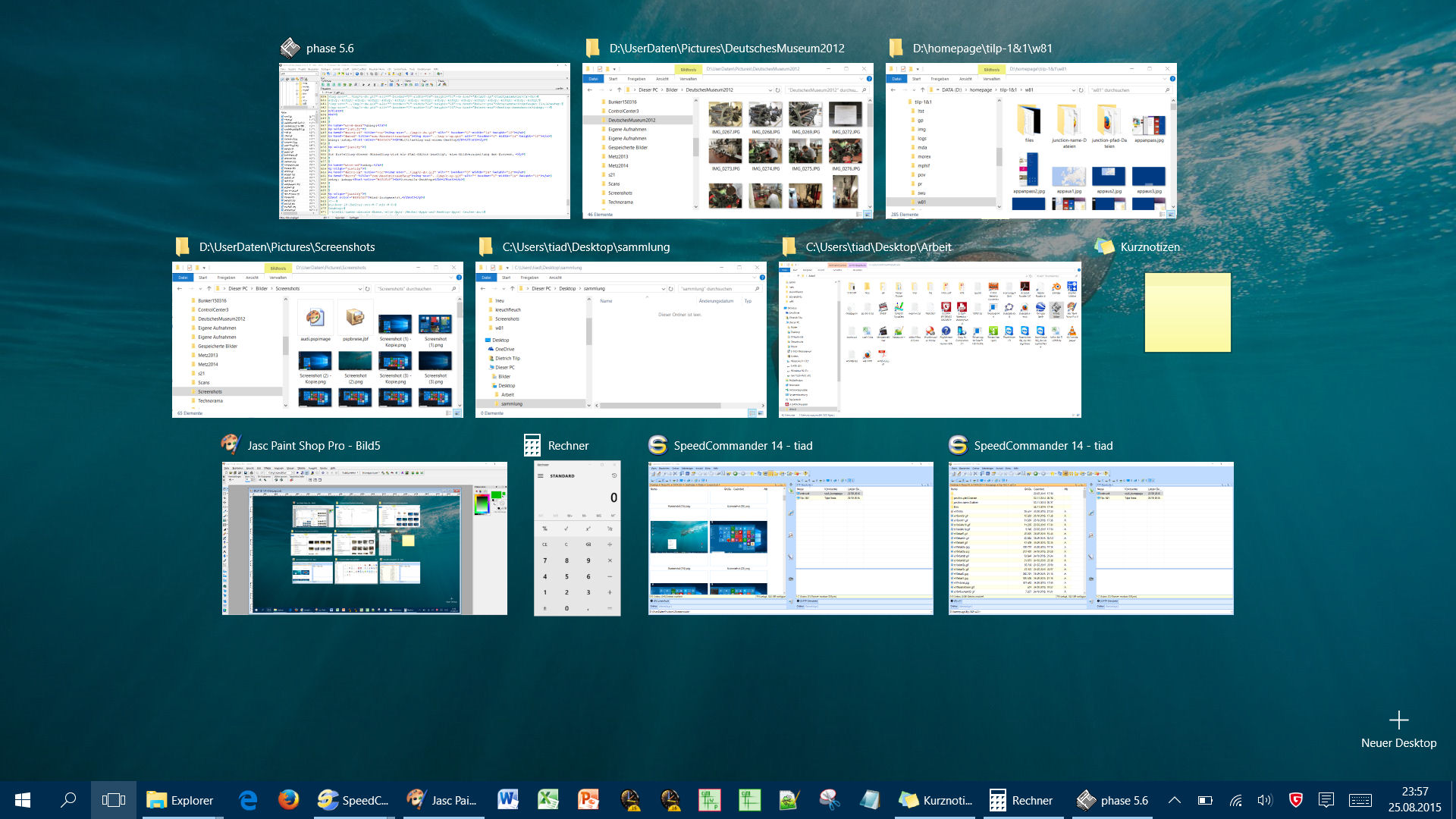Click the Explorer taskbar button
The image size is (1456, 819).
(x=180, y=800)
